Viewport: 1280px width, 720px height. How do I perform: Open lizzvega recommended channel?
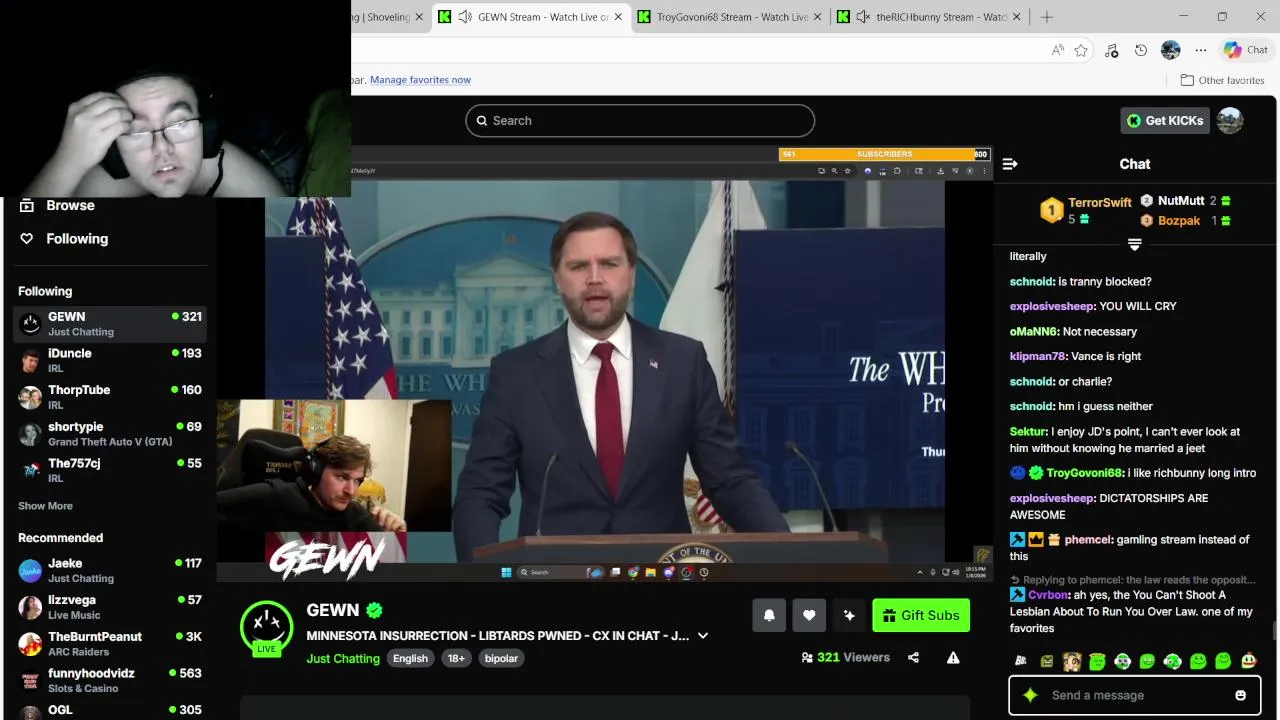click(110, 607)
